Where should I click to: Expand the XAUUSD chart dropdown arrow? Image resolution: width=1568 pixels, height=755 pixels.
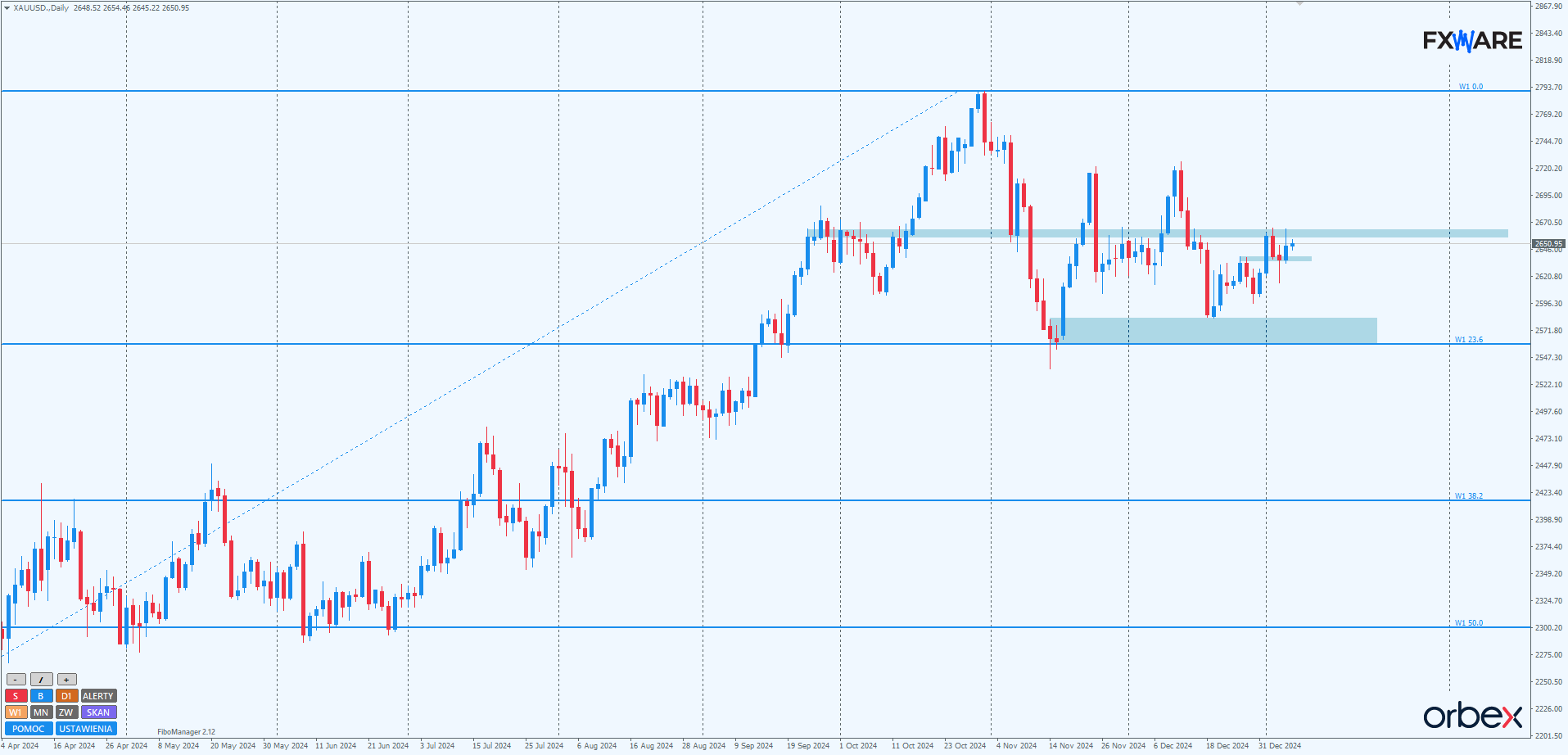[7, 8]
